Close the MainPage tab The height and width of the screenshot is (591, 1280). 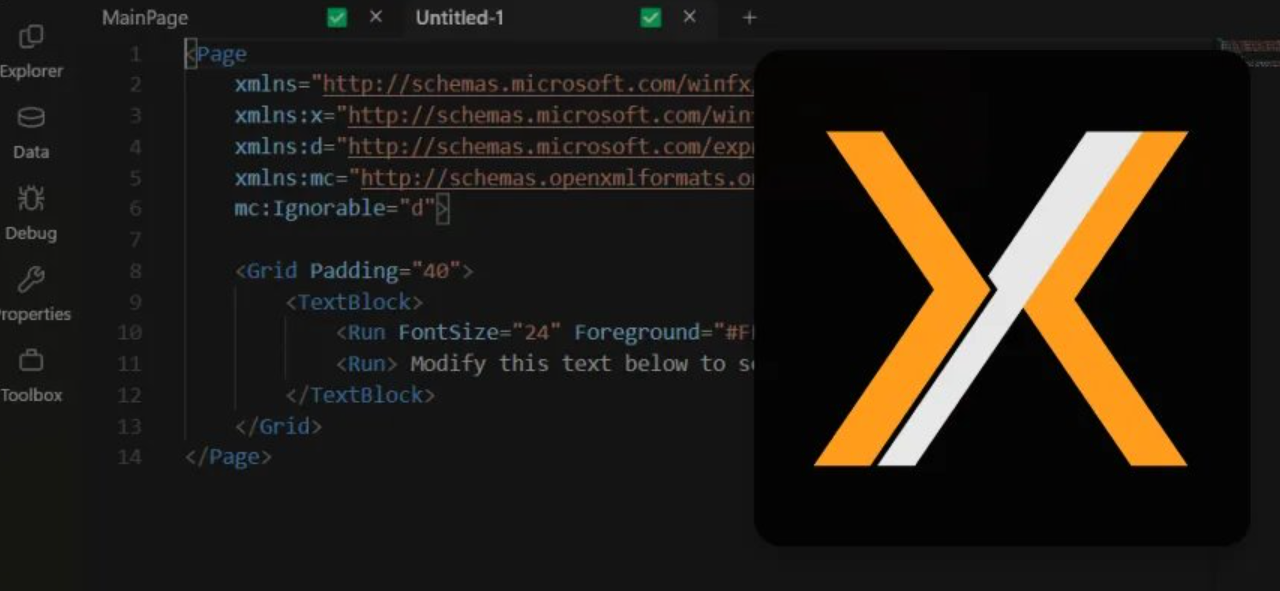pos(376,17)
